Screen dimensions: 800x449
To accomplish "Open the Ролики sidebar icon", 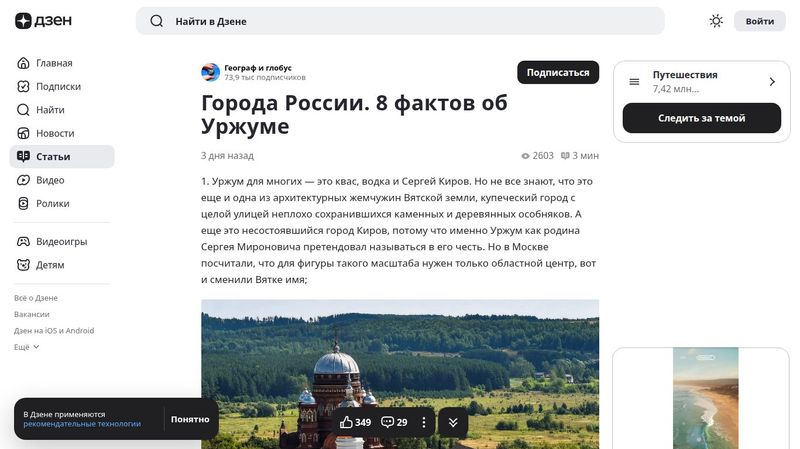I will pyautogui.click(x=23, y=204).
